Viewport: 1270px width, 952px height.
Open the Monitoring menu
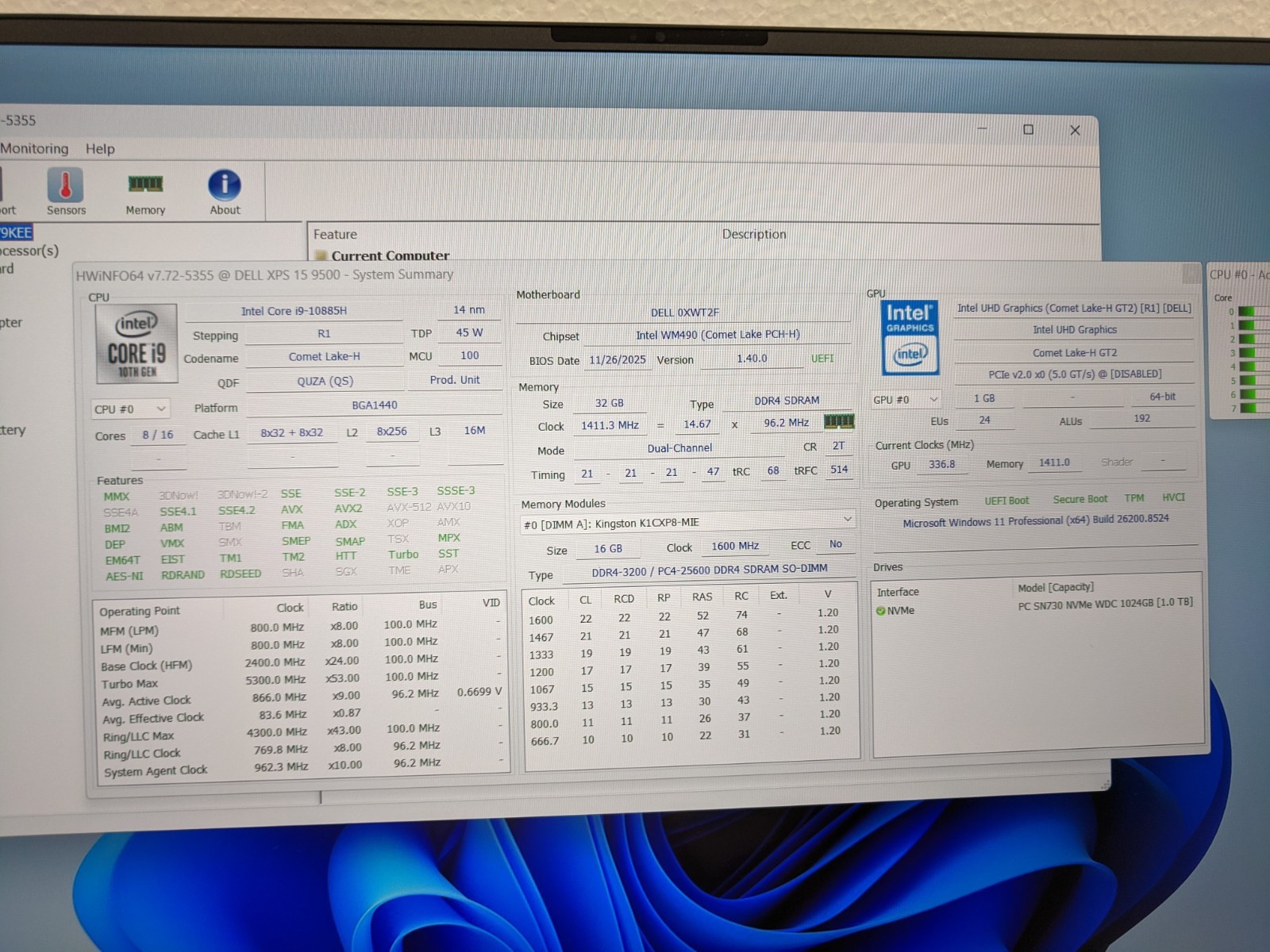[34, 148]
